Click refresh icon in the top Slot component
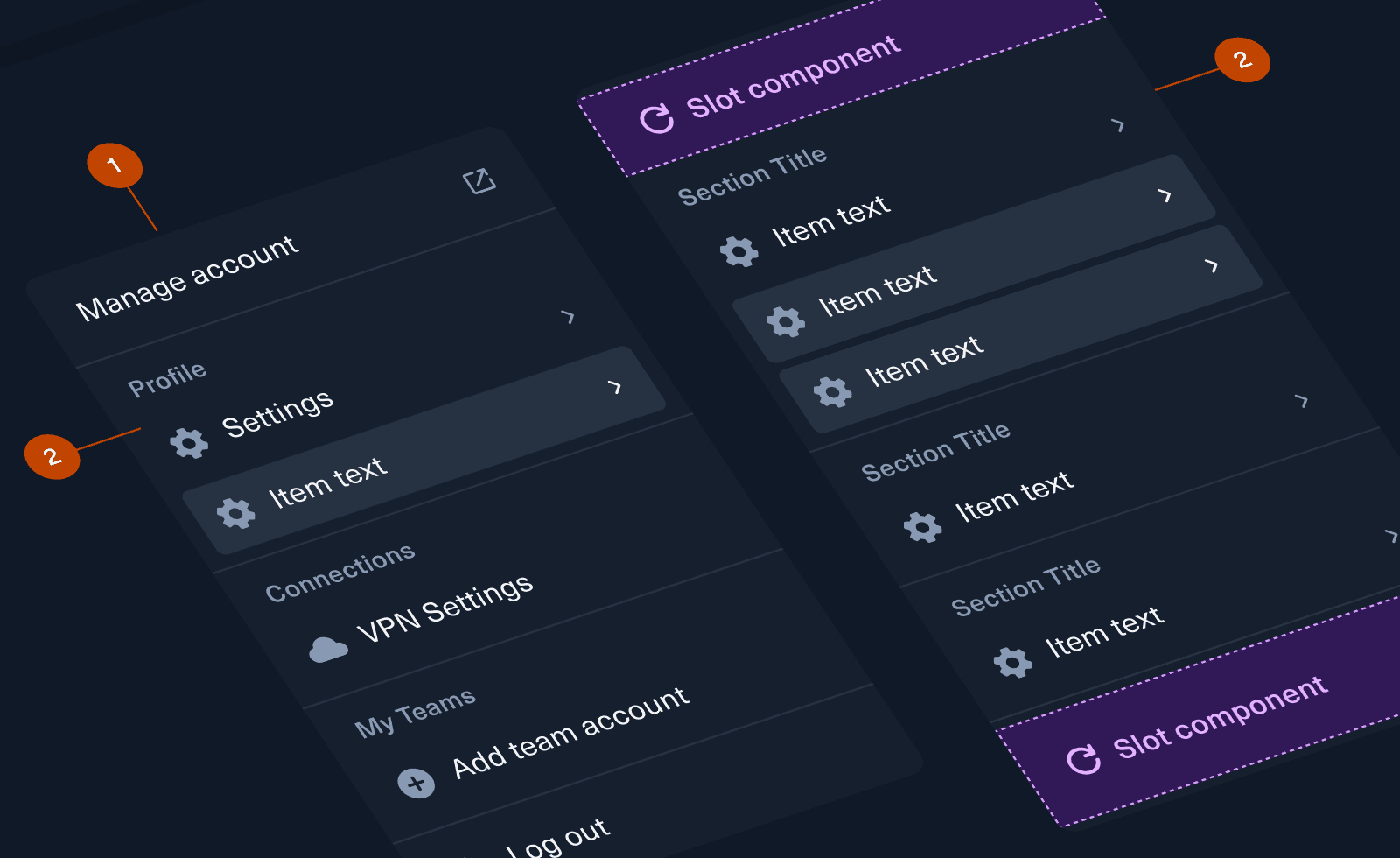Viewport: 1400px width, 858px height. point(656,118)
